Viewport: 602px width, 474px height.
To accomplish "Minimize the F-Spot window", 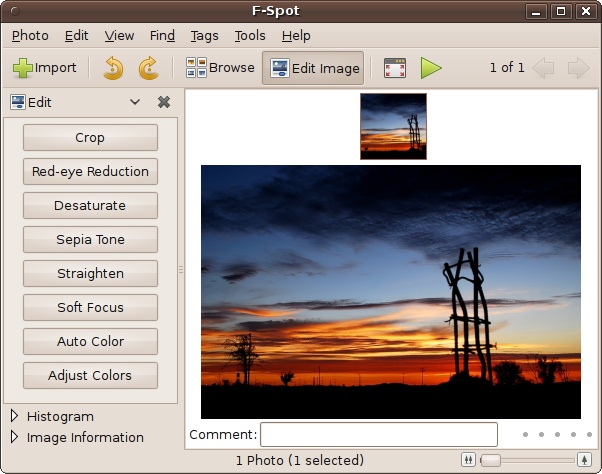I will (536, 12).
